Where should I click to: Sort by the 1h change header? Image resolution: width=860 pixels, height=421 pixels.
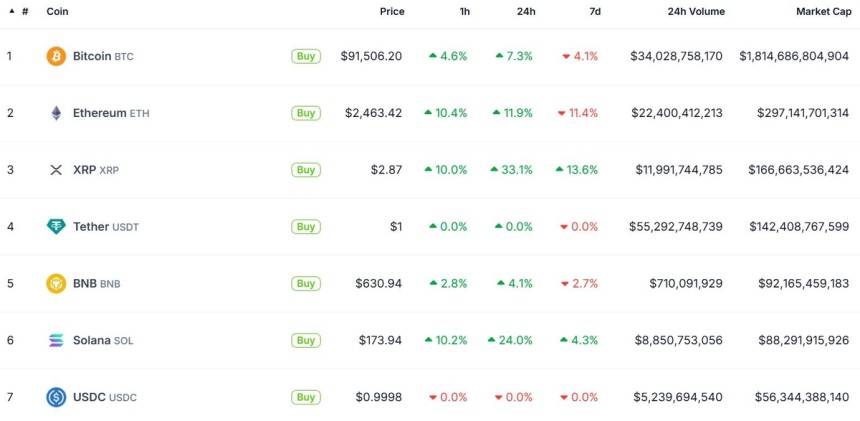click(465, 12)
